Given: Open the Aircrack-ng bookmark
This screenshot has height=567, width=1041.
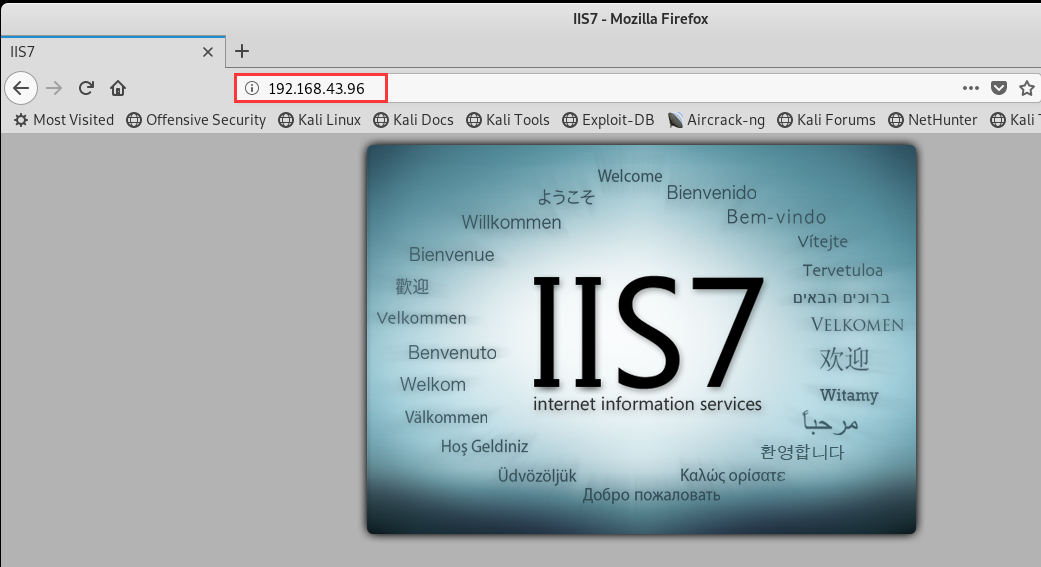Looking at the screenshot, I should (716, 120).
